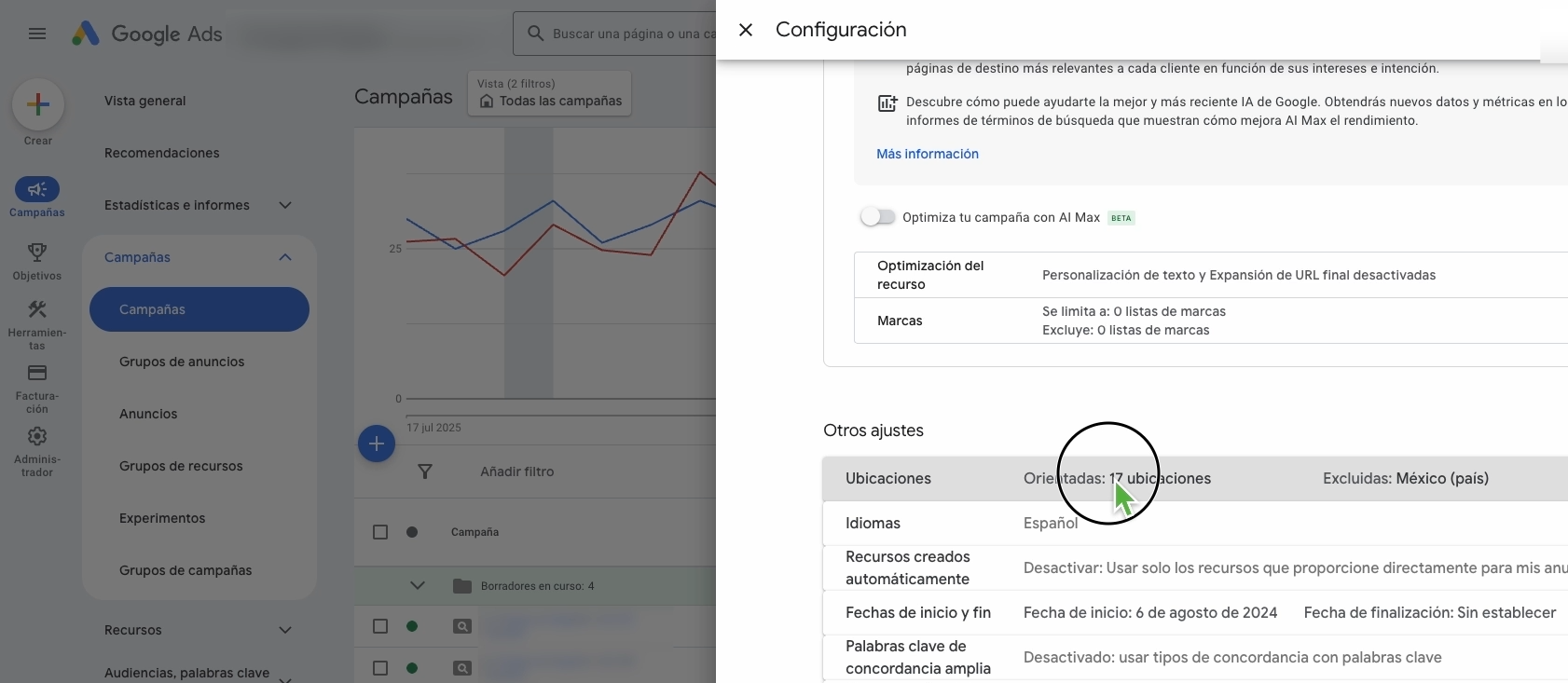
Task: Collapse Borradores en curso group
Action: pos(418,586)
